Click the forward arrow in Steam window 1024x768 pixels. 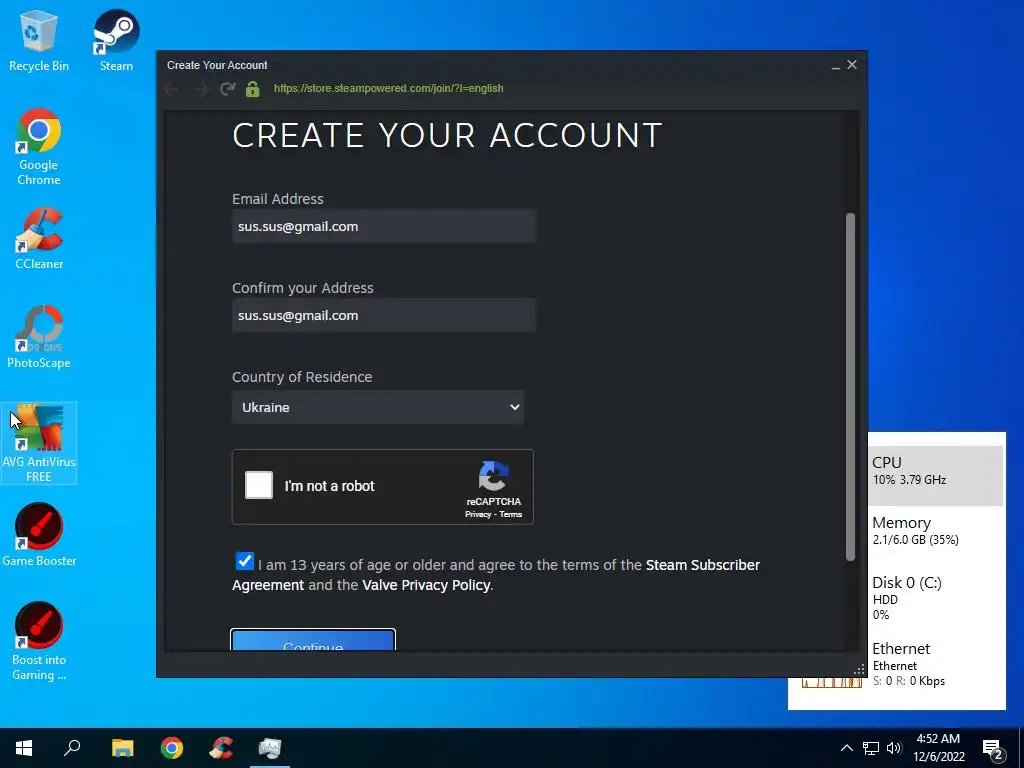[200, 89]
